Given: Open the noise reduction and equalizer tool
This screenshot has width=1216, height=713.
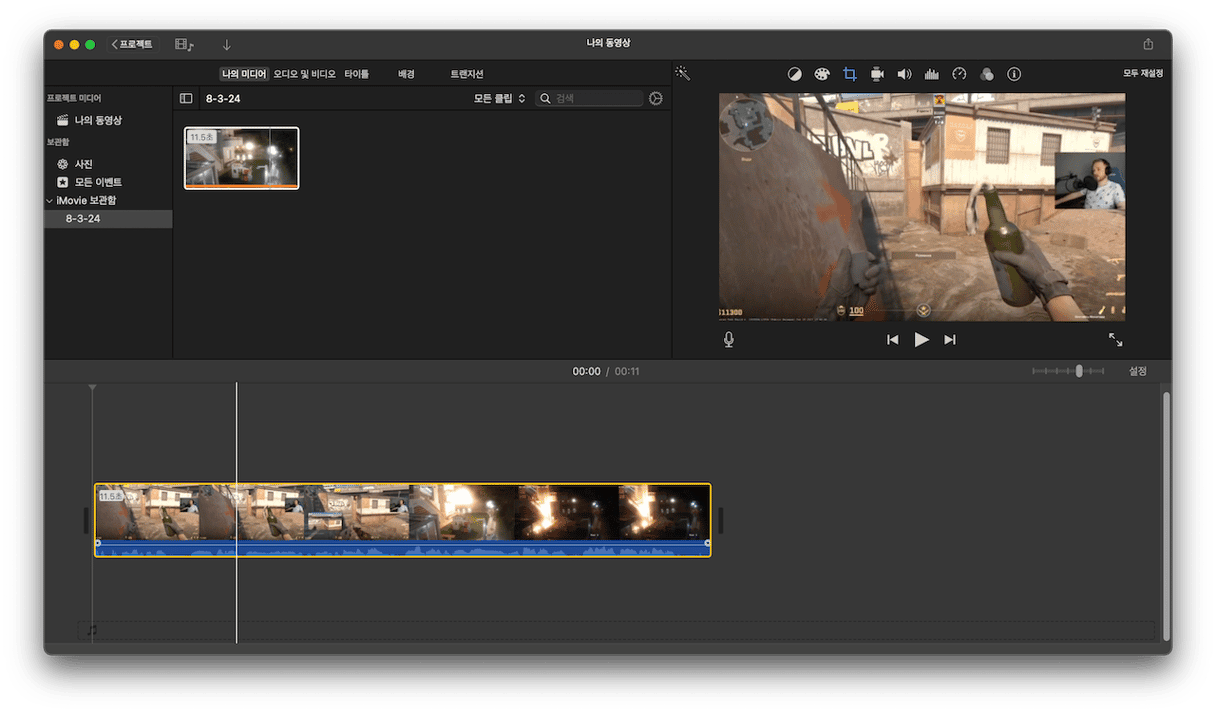Looking at the screenshot, I should click(932, 74).
